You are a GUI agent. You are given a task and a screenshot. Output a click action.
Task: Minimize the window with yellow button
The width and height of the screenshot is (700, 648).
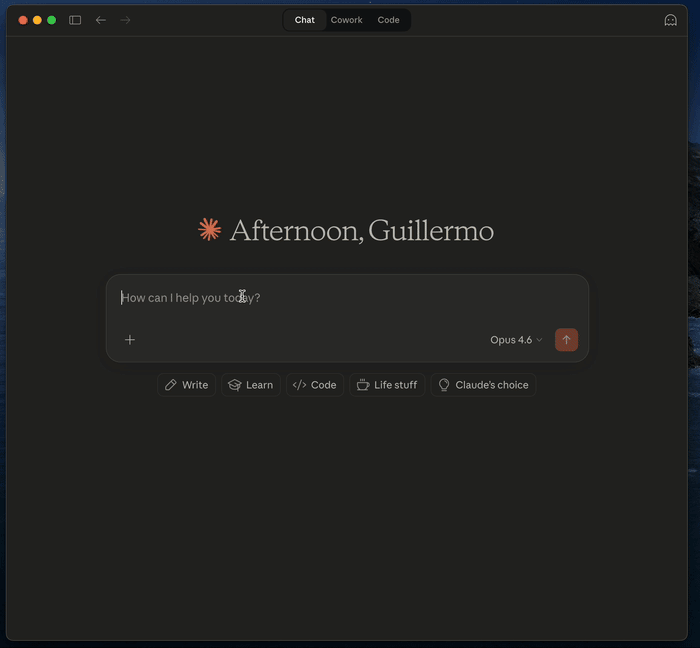pos(38,20)
